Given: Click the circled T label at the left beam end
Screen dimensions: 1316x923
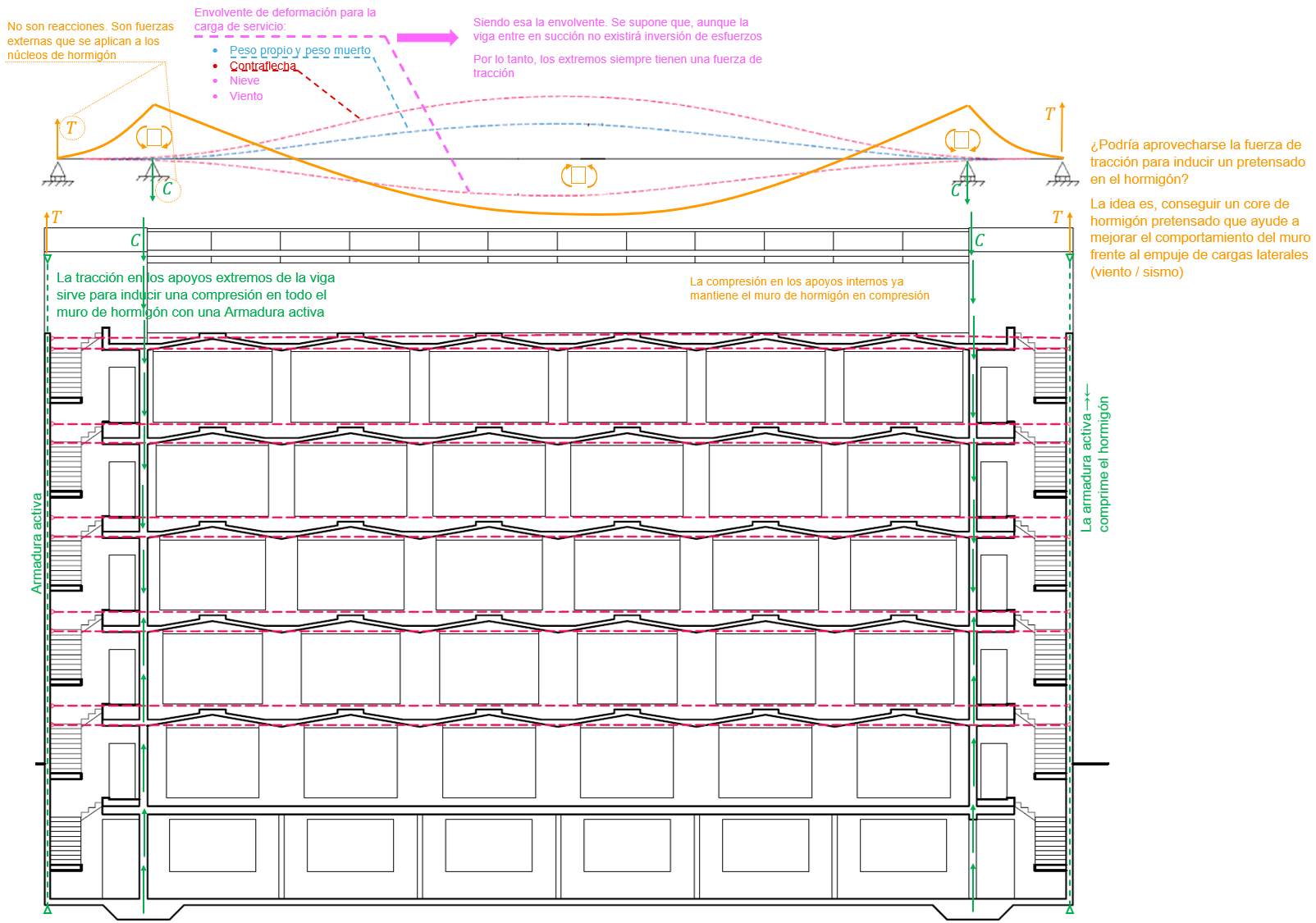Looking at the screenshot, I should (x=71, y=128).
